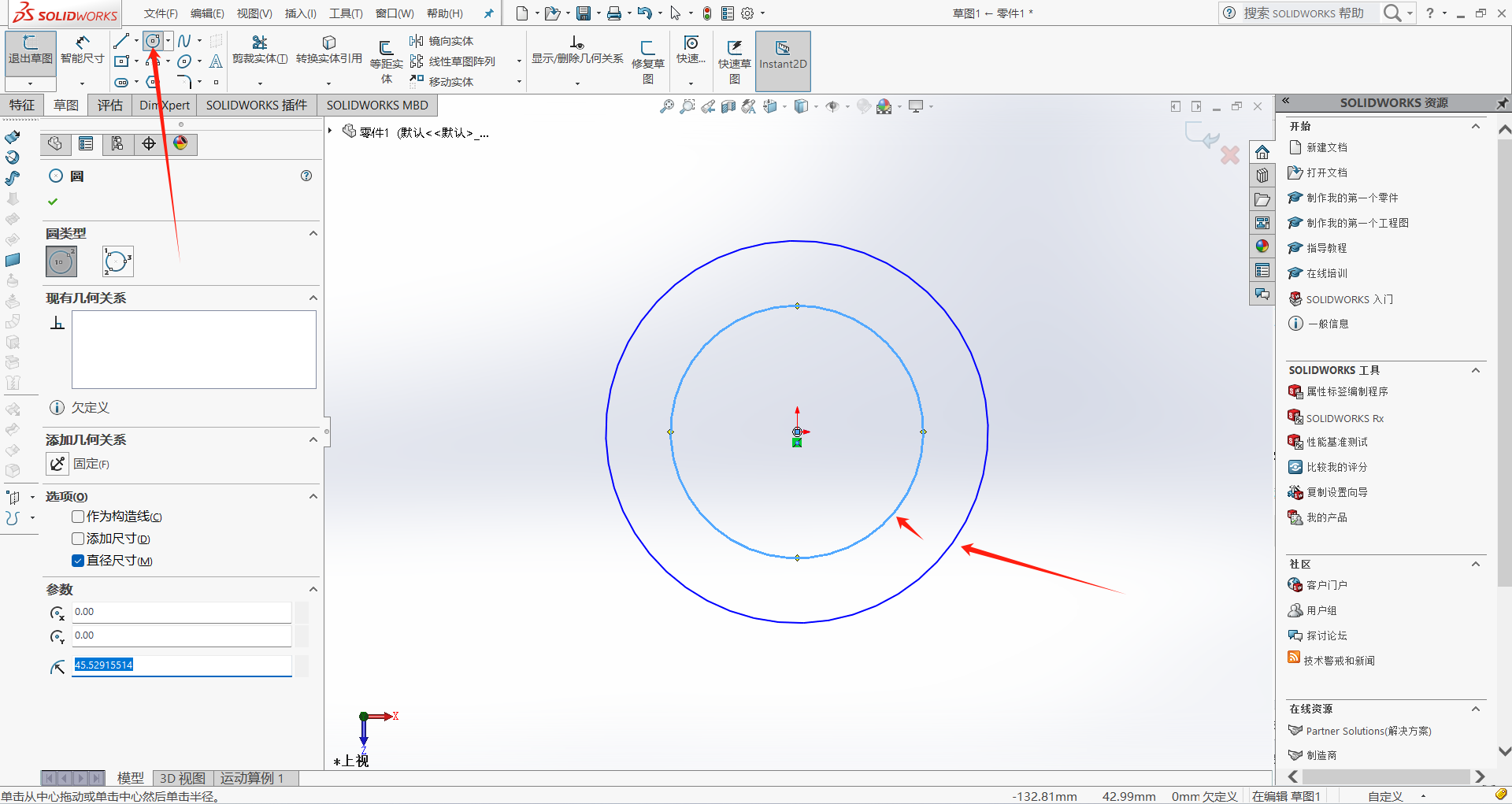
Task: Open the 文件(F) menu
Action: 161,13
